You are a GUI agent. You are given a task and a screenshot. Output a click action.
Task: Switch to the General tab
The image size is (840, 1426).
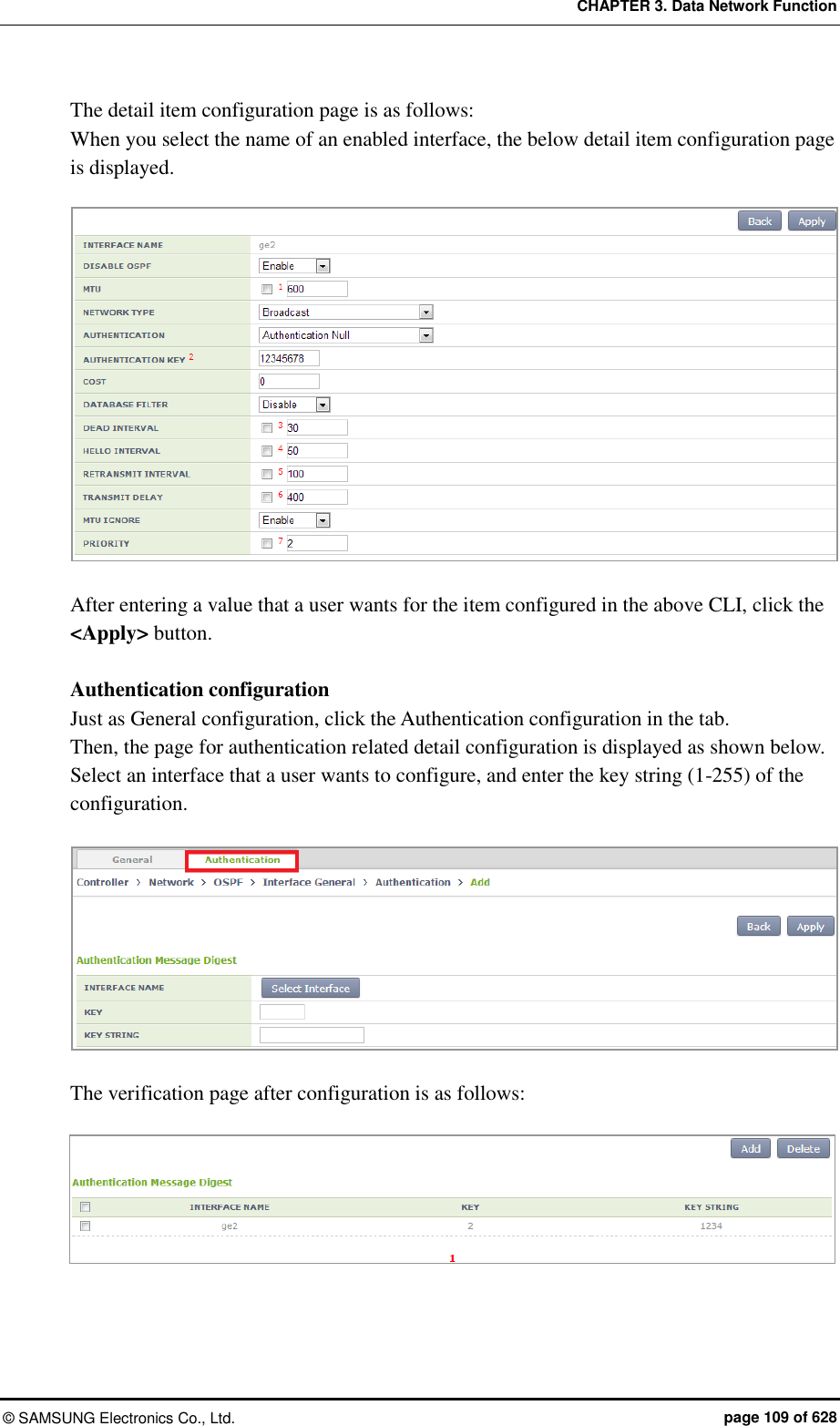click(x=132, y=860)
